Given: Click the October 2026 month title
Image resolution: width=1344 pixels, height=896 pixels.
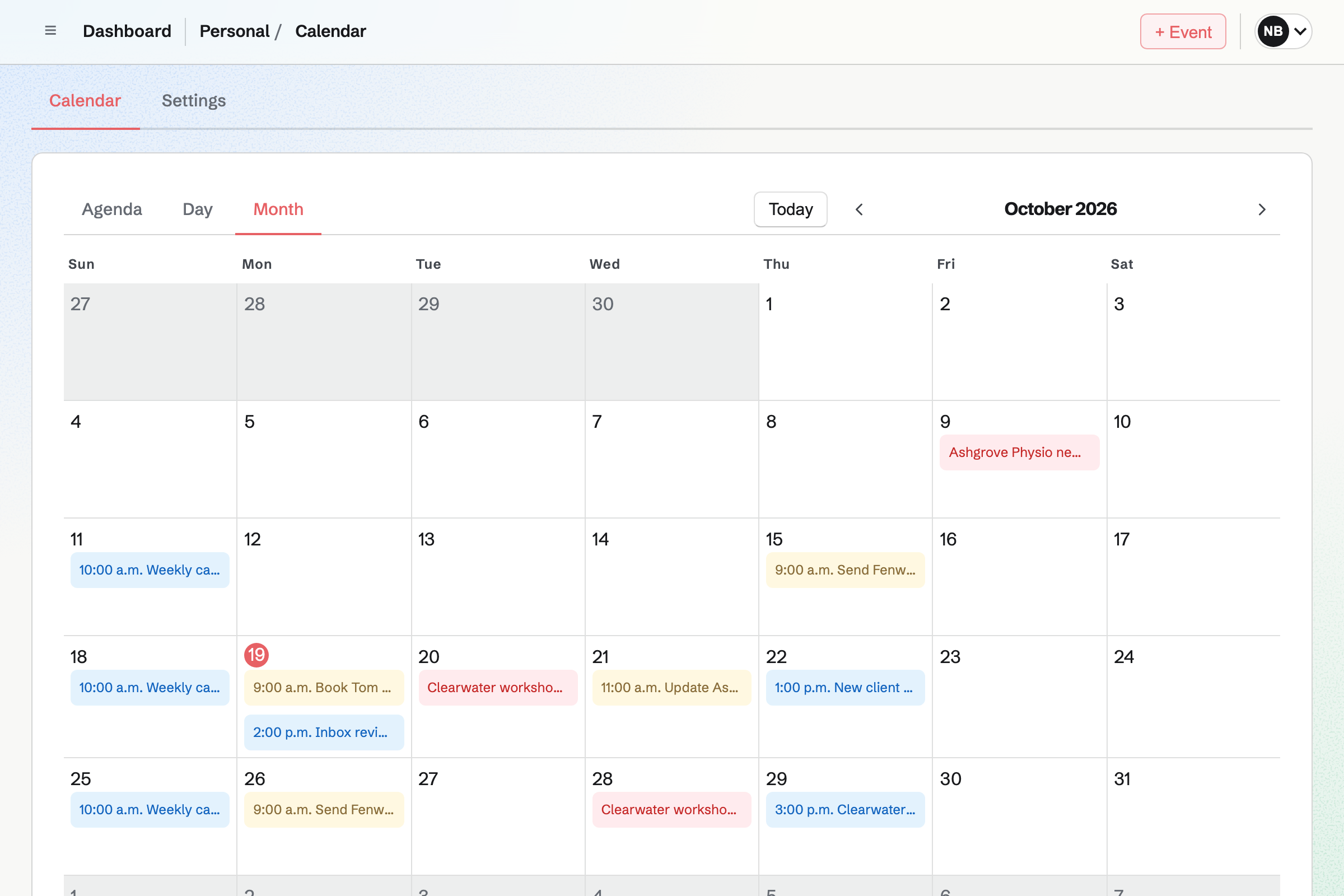Looking at the screenshot, I should (1061, 209).
